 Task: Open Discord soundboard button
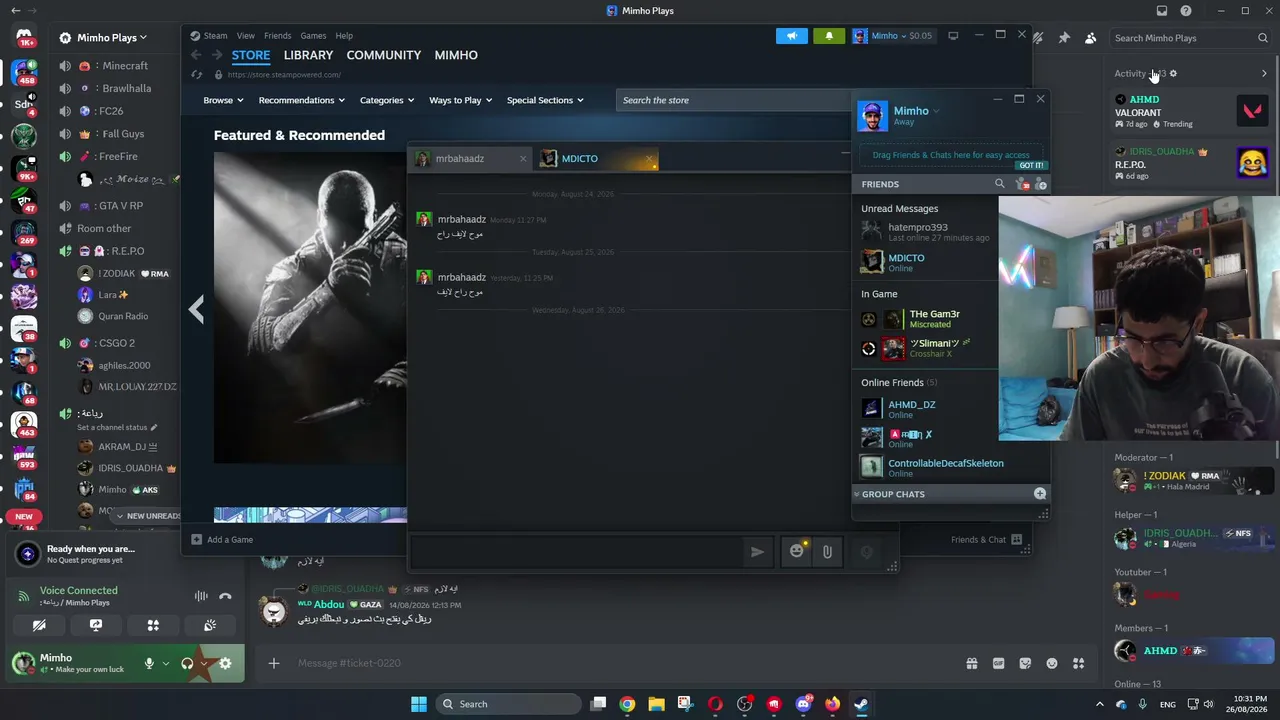(210, 625)
